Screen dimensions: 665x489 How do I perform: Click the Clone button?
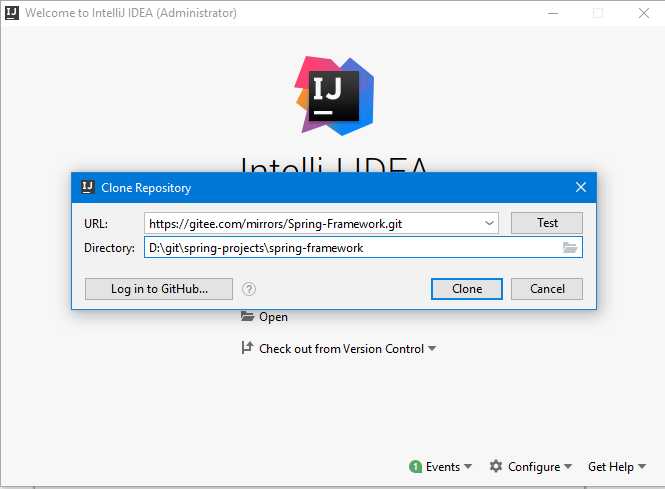click(467, 289)
